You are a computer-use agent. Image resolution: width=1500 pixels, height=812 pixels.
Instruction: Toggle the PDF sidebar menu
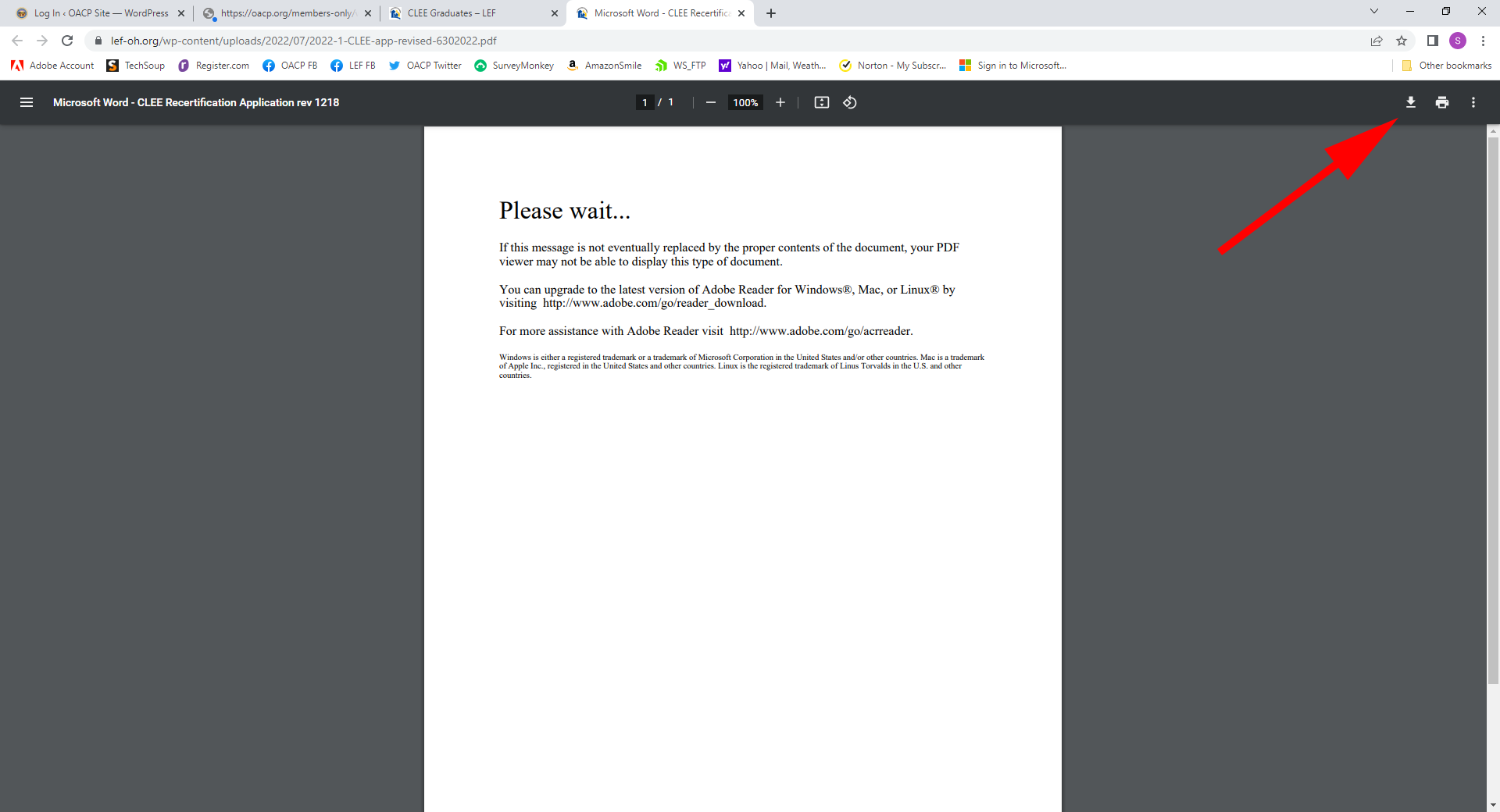coord(27,102)
